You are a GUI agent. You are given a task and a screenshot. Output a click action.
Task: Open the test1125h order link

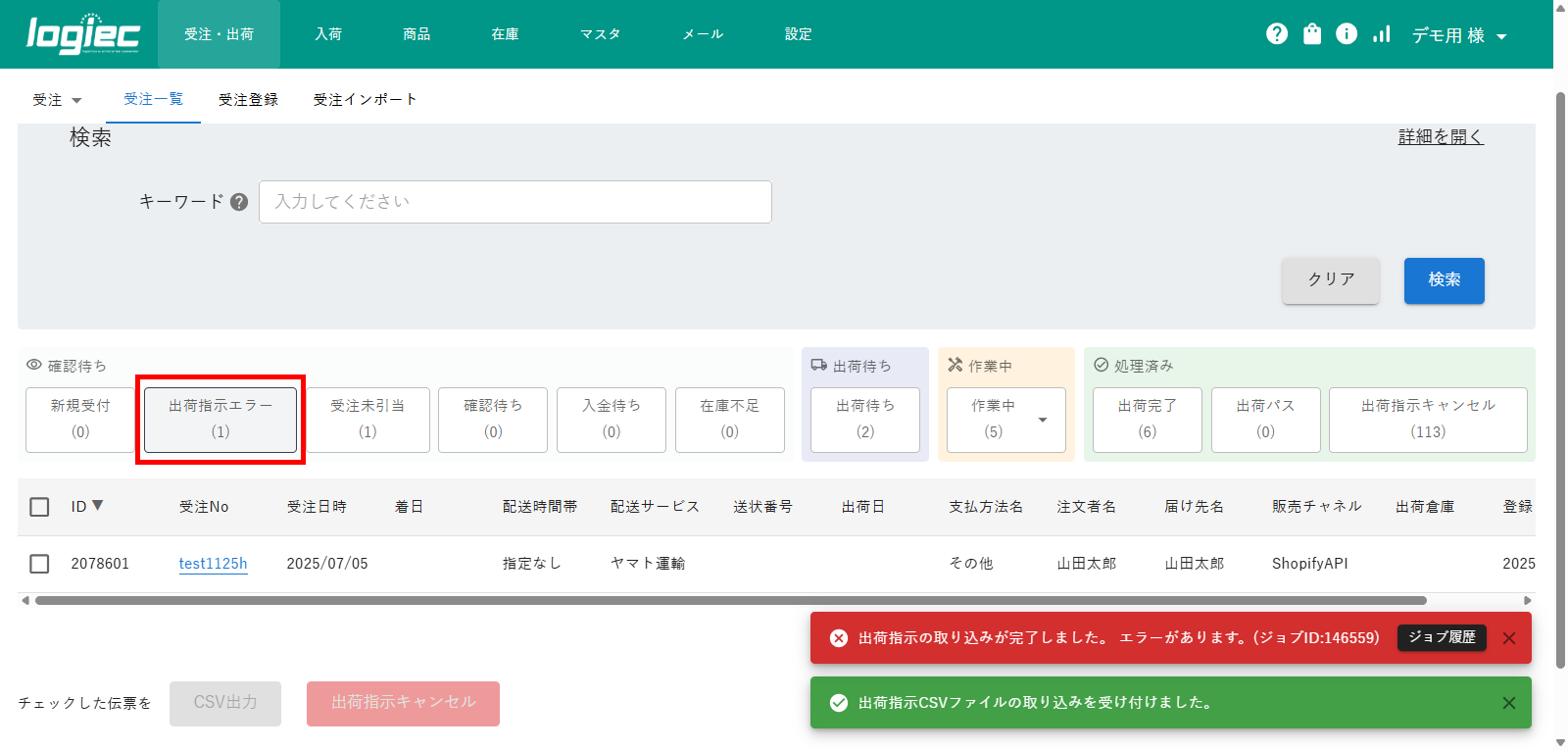[x=213, y=564]
